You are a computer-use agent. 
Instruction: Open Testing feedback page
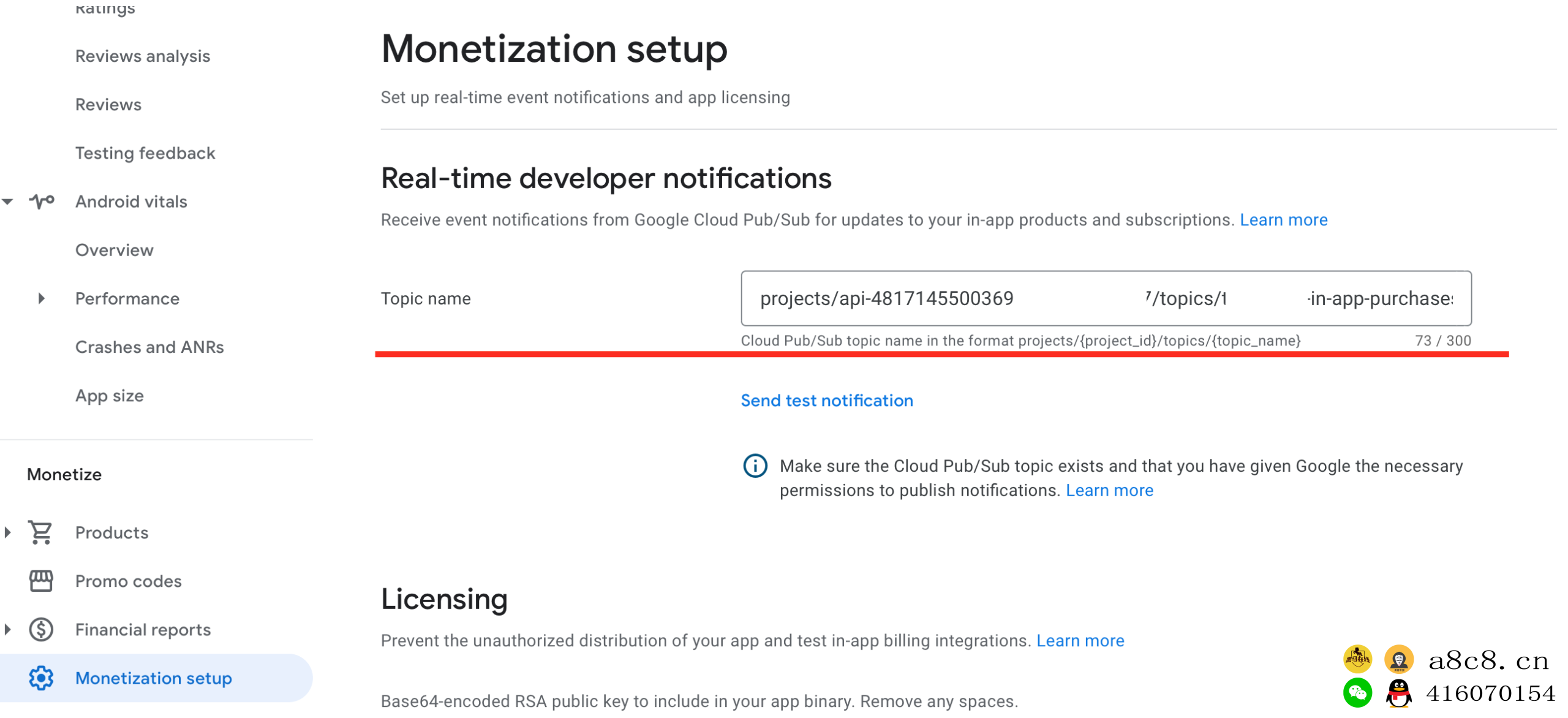point(145,153)
